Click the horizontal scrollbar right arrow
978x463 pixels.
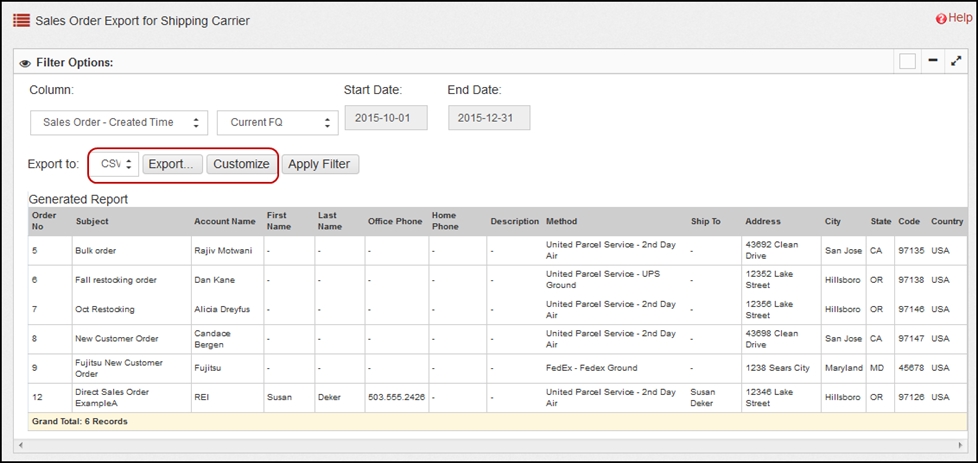point(960,446)
